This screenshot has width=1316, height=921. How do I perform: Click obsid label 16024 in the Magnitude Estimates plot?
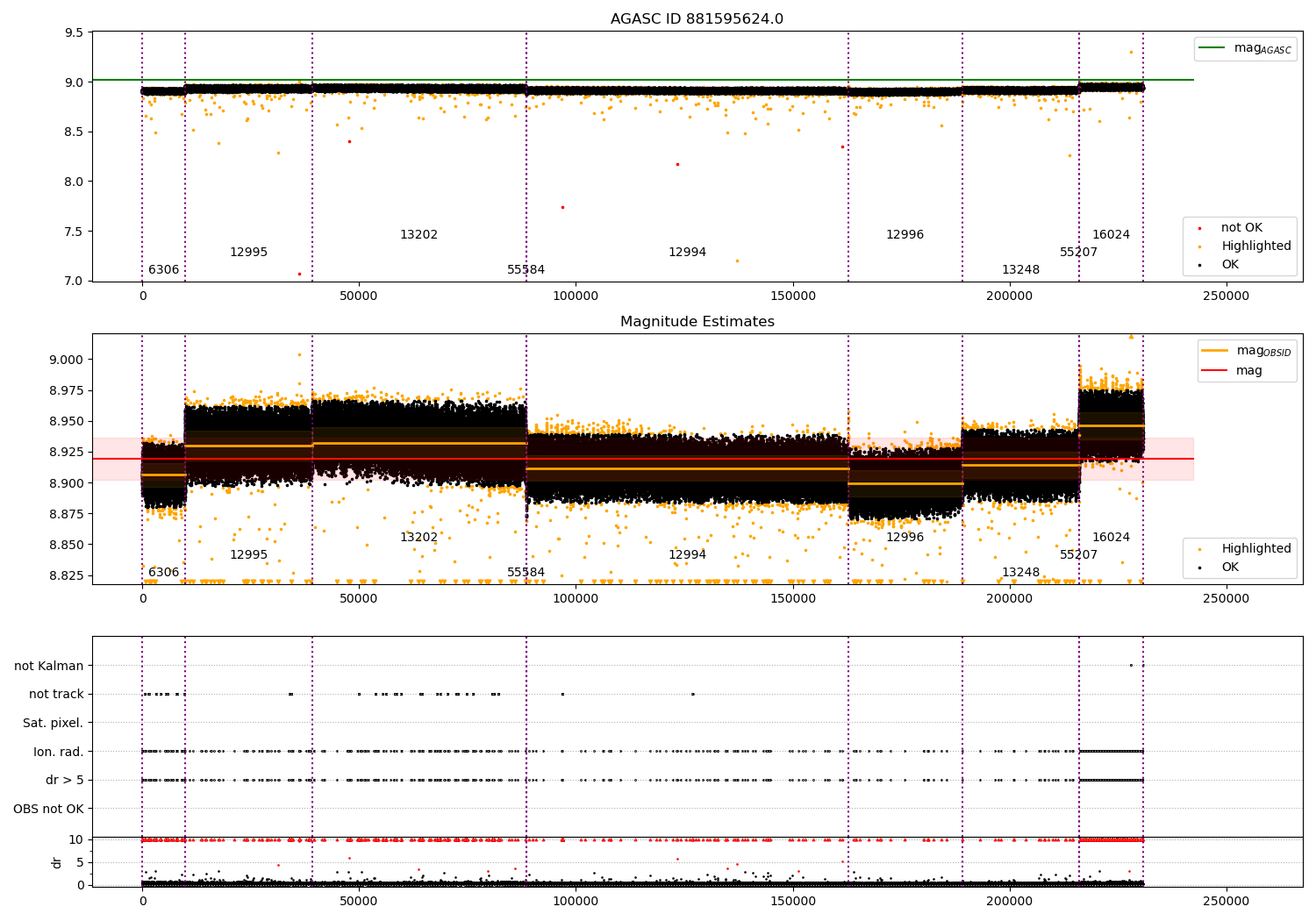(x=1111, y=538)
